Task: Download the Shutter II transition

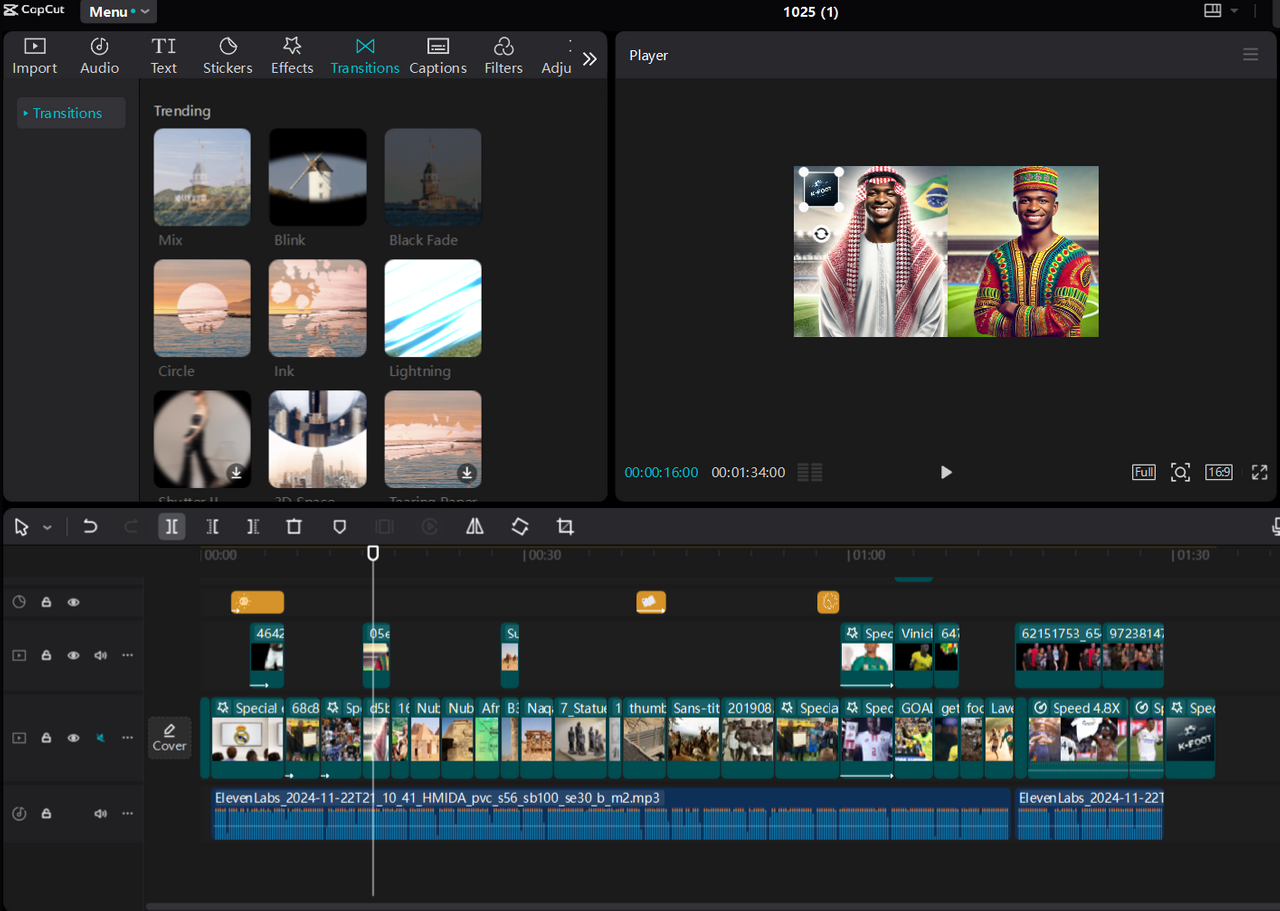Action: click(236, 472)
